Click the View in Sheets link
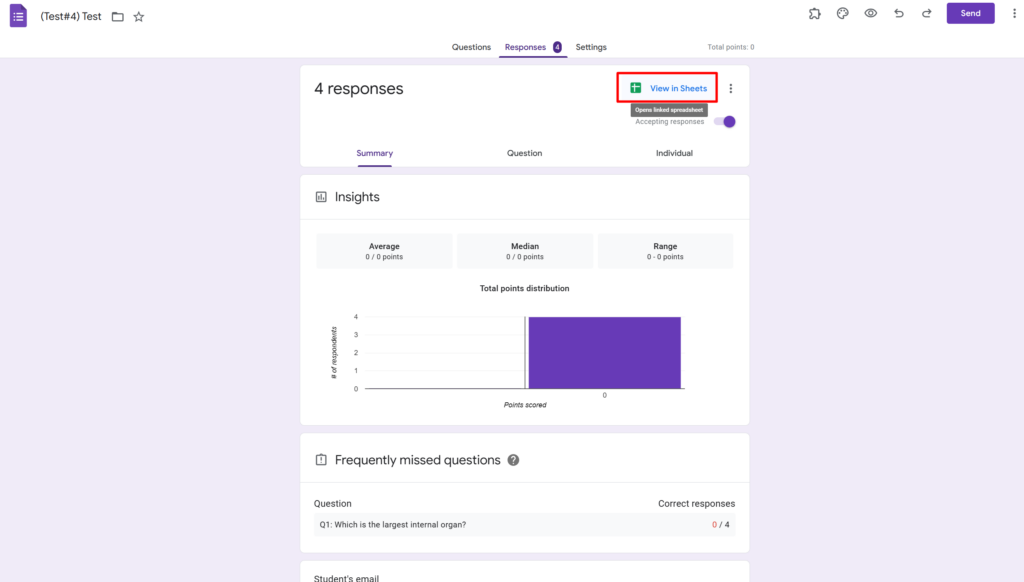1024x582 pixels. click(x=678, y=88)
